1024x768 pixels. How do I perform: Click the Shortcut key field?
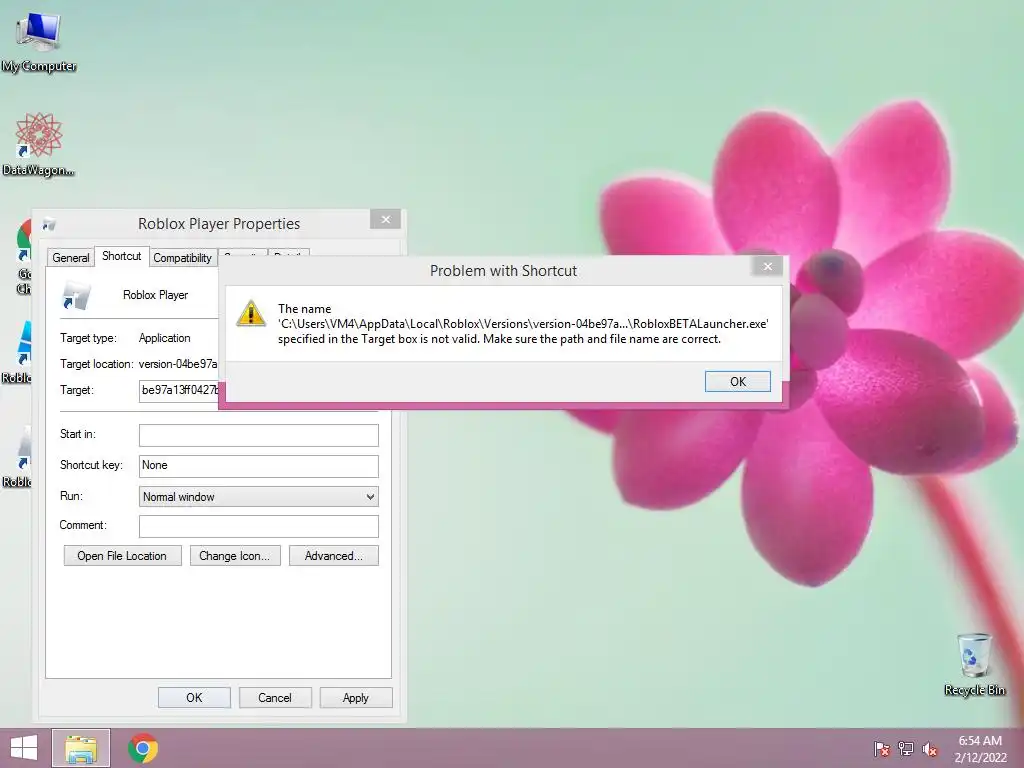(259, 466)
